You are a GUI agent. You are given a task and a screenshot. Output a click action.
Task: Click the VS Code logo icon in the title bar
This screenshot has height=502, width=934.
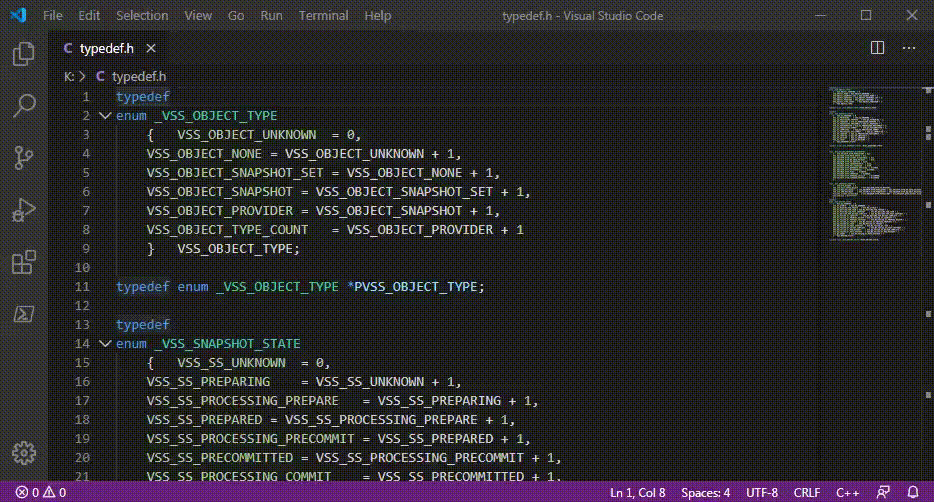(18, 15)
